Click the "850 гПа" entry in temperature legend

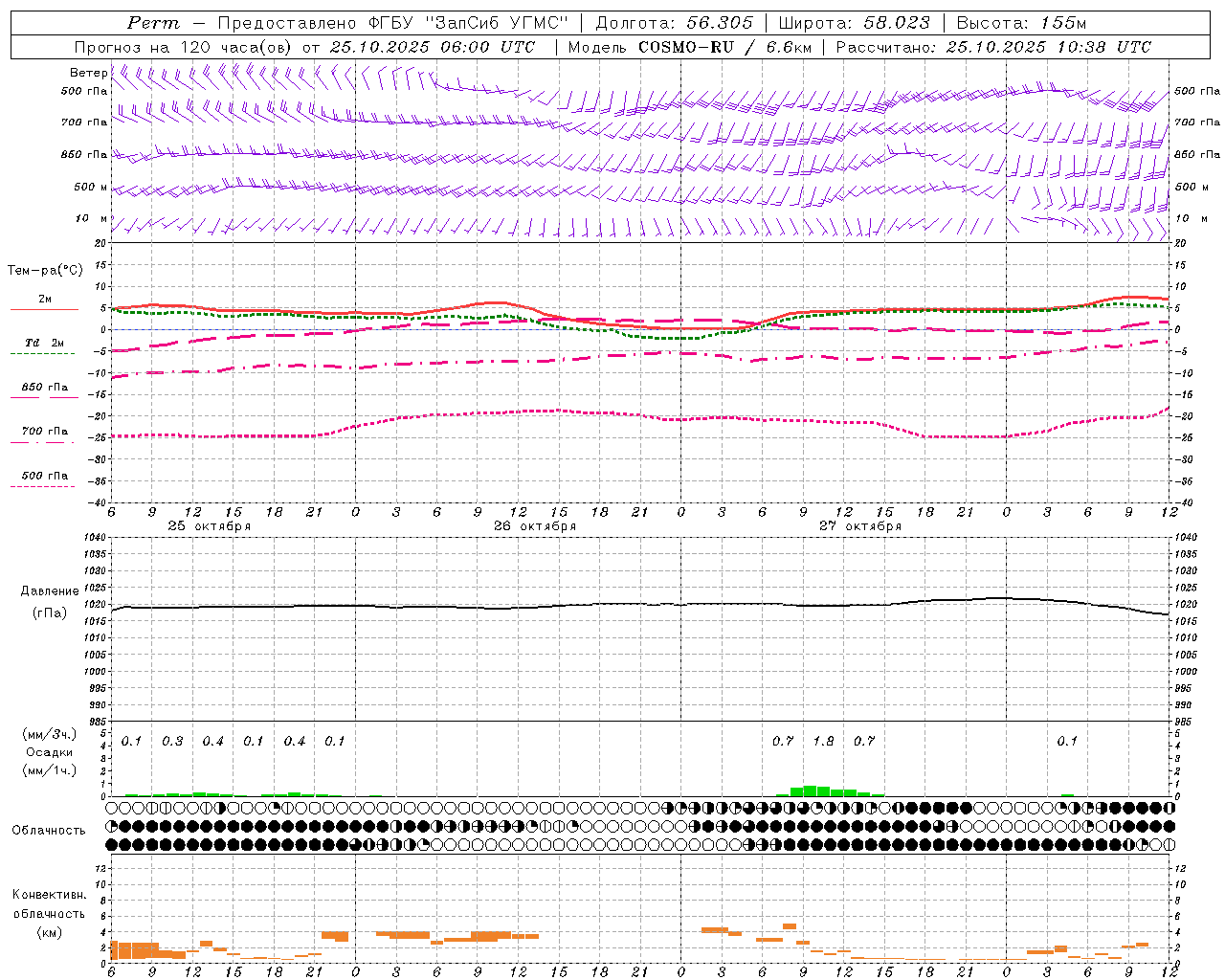[44, 388]
